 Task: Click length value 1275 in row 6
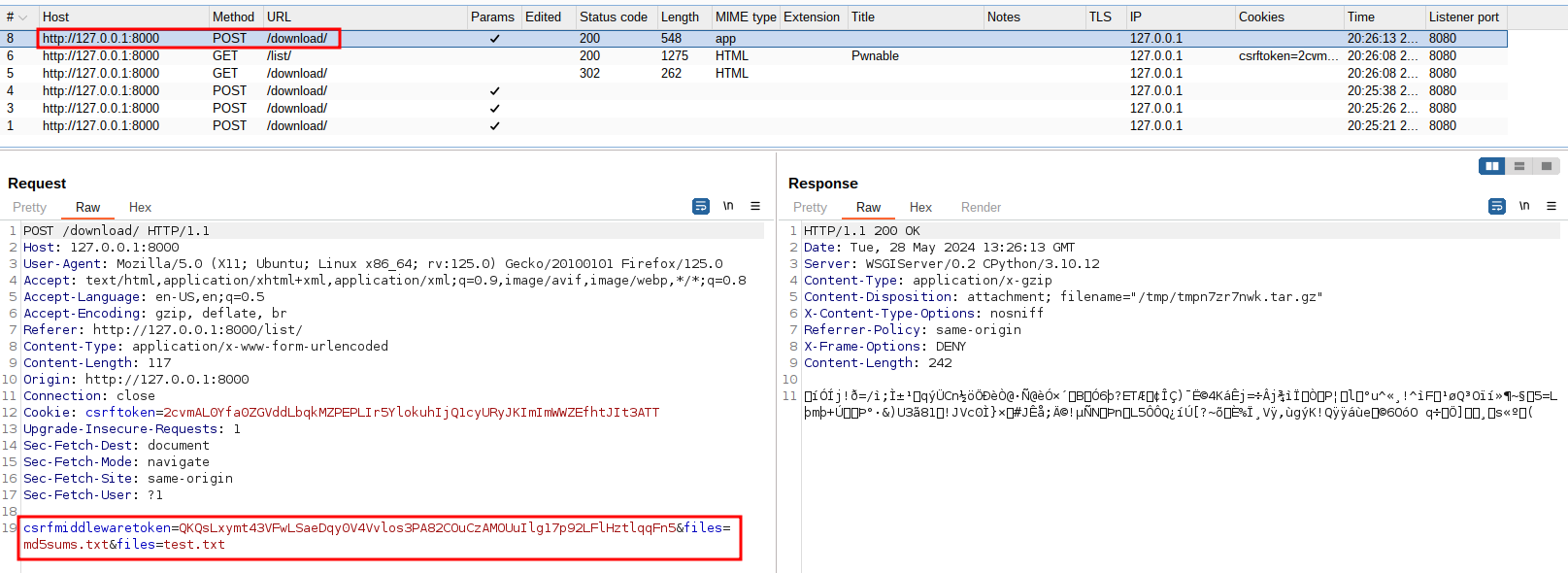coord(674,56)
